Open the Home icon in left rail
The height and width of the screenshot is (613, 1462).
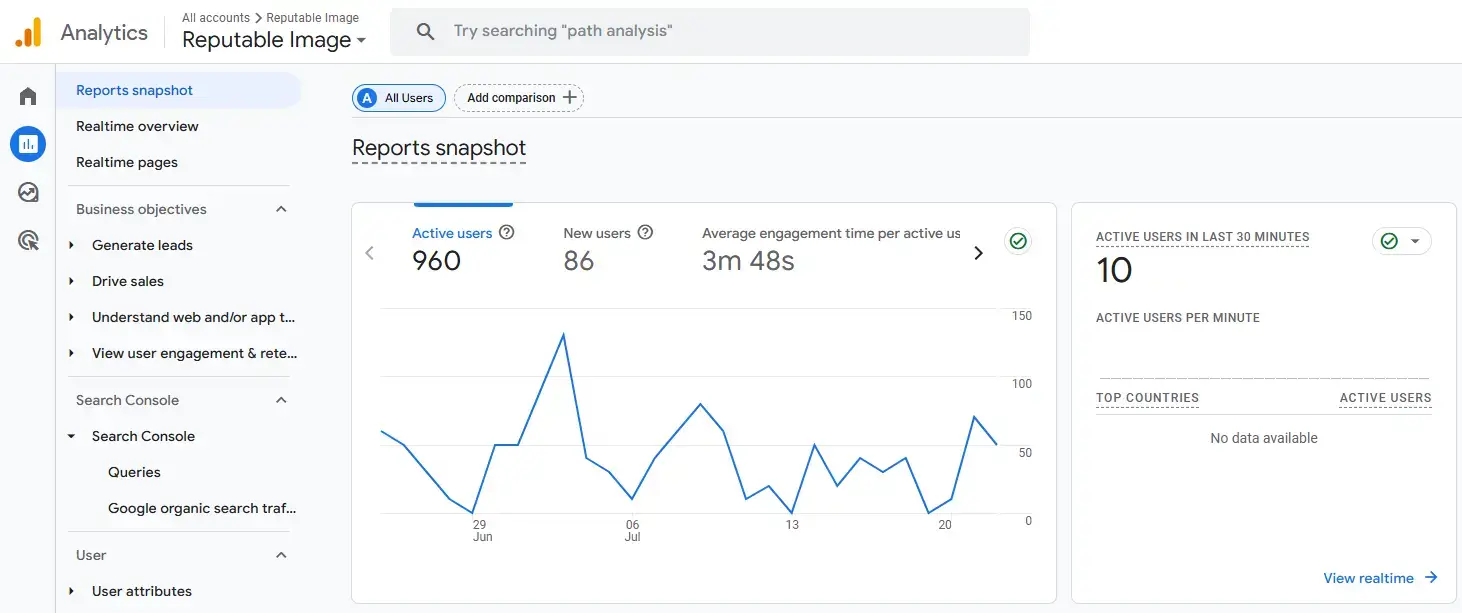pyautogui.click(x=28, y=96)
